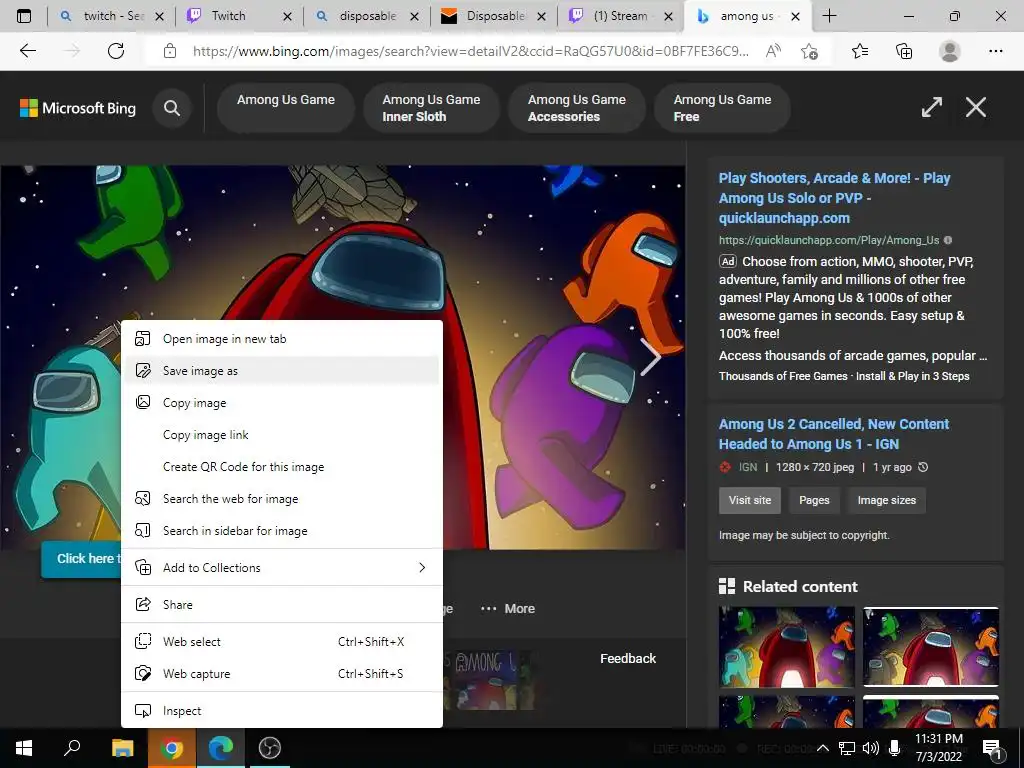Choose Web select option
This screenshot has width=1024, height=768.
tap(282, 642)
